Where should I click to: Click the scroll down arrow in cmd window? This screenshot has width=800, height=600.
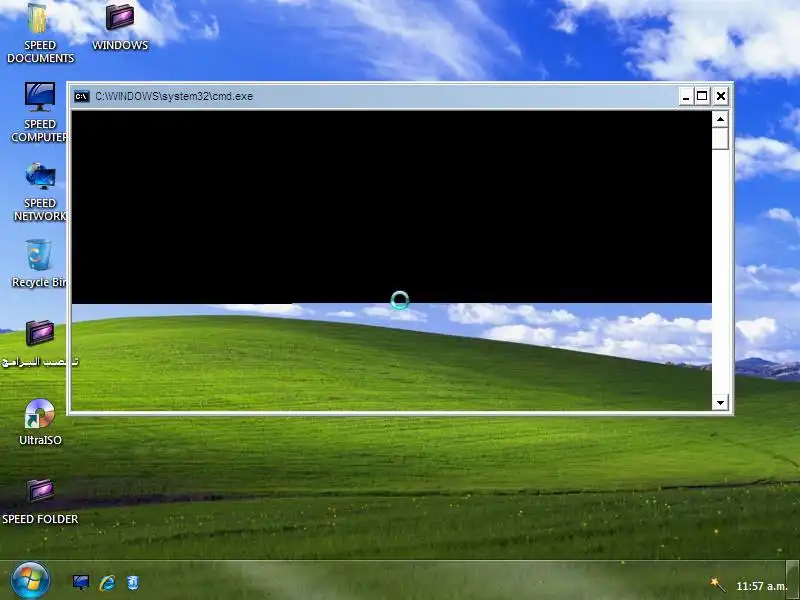[x=720, y=403]
